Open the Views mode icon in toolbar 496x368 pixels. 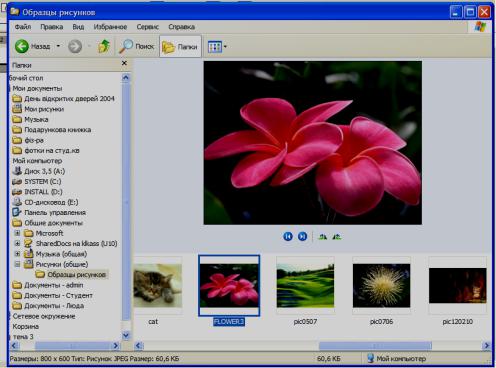(214, 47)
